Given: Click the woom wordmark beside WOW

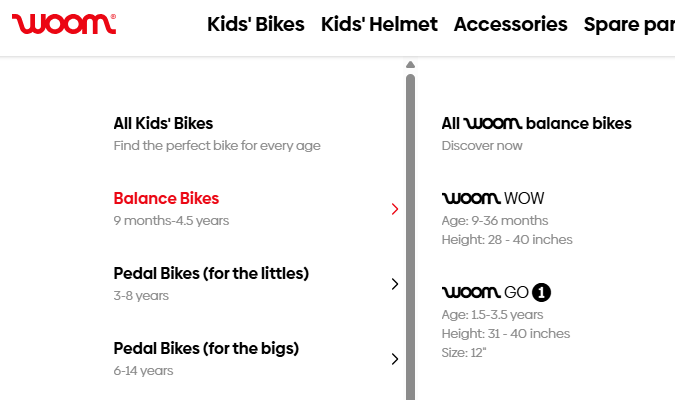Looking at the screenshot, I should tap(471, 198).
